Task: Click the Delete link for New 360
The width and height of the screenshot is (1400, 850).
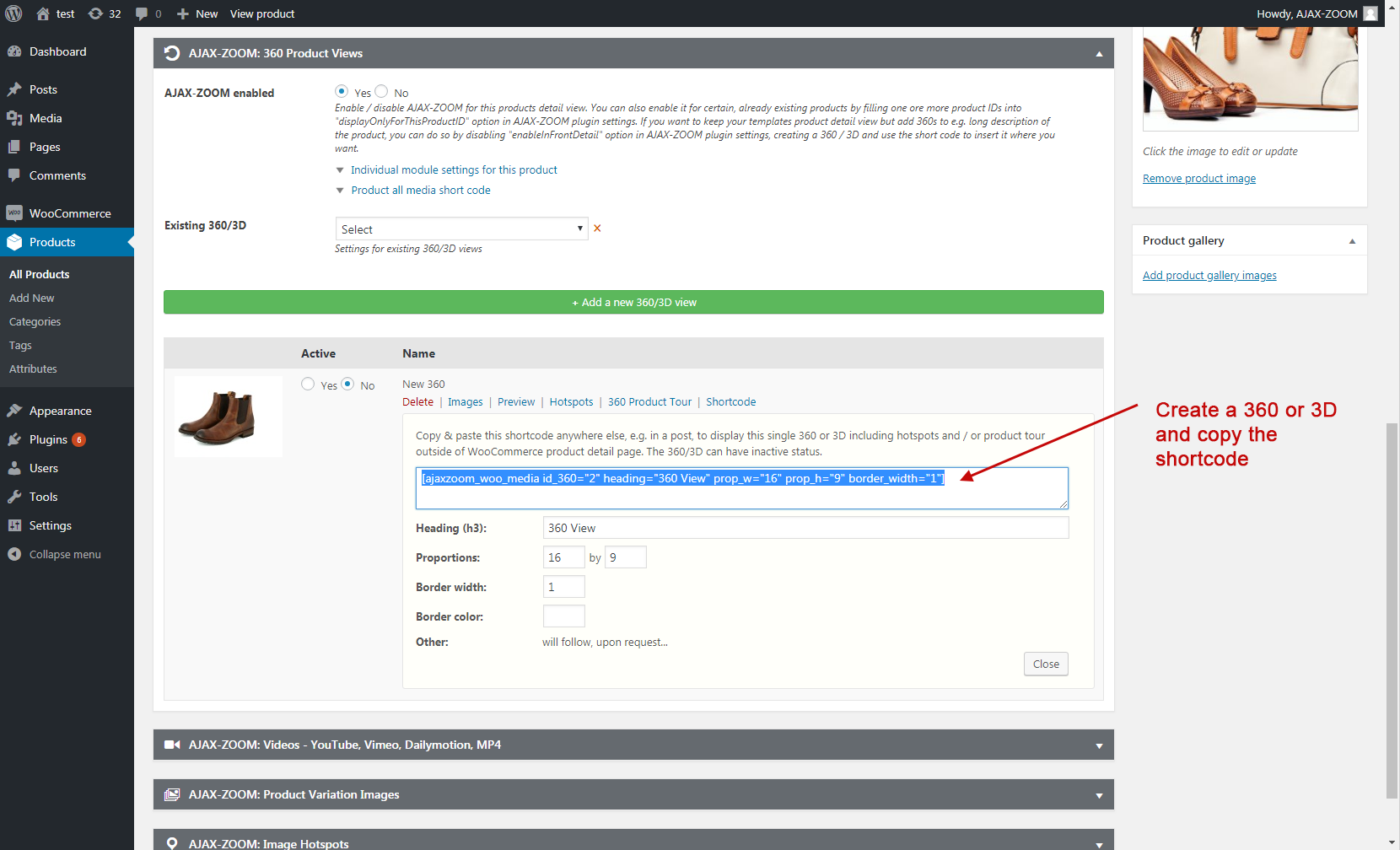Action: tap(417, 402)
